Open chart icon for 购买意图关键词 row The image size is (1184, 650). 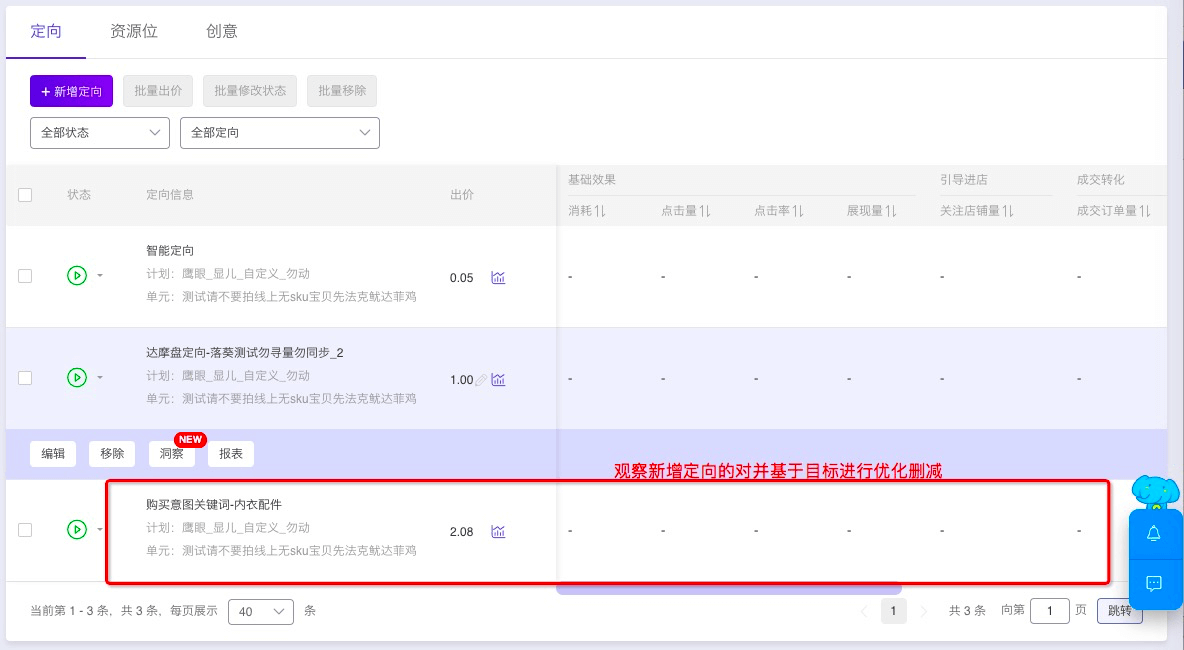(498, 531)
